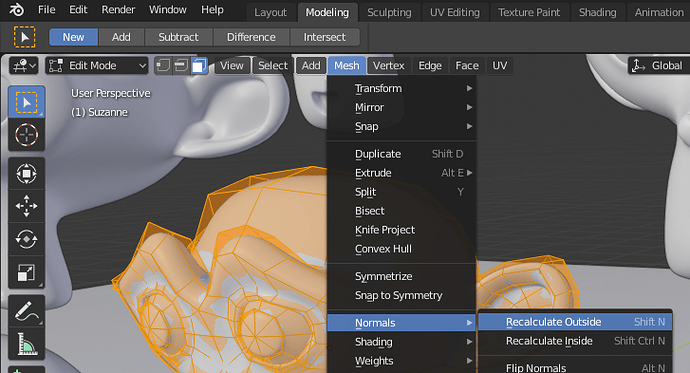The image size is (690, 373).
Task: Switch to the Texture Paint workspace tab
Action: pos(529,12)
